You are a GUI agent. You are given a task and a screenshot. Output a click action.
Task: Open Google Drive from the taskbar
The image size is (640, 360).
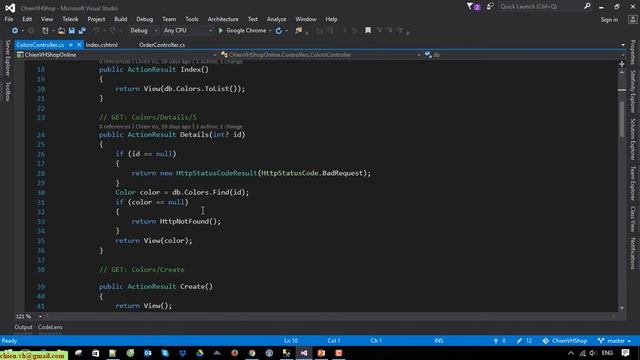(200, 353)
